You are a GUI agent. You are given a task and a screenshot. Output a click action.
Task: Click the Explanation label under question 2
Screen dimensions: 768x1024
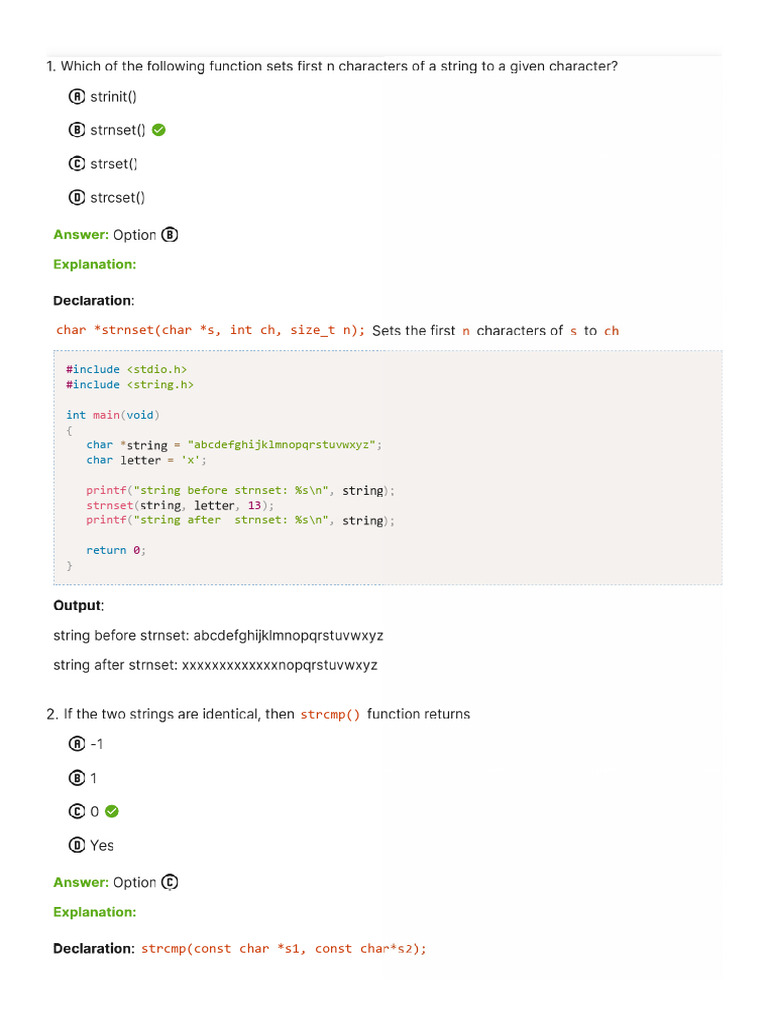[95, 912]
